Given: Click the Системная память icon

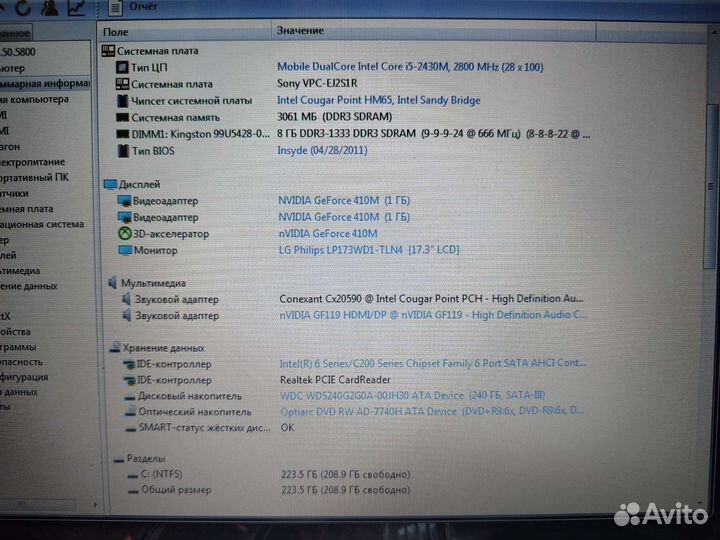Looking at the screenshot, I should tap(123, 118).
